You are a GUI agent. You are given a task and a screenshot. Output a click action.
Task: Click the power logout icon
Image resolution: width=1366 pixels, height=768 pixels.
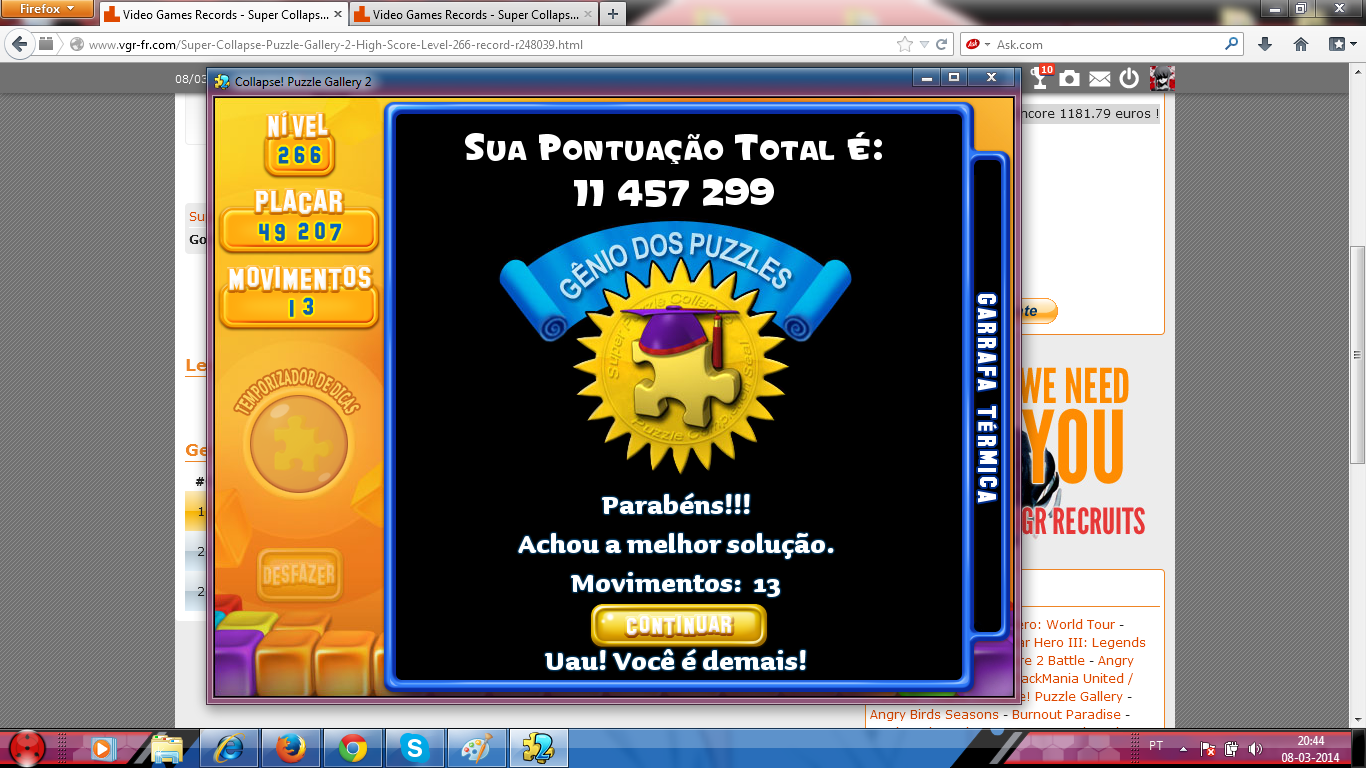click(x=1129, y=78)
